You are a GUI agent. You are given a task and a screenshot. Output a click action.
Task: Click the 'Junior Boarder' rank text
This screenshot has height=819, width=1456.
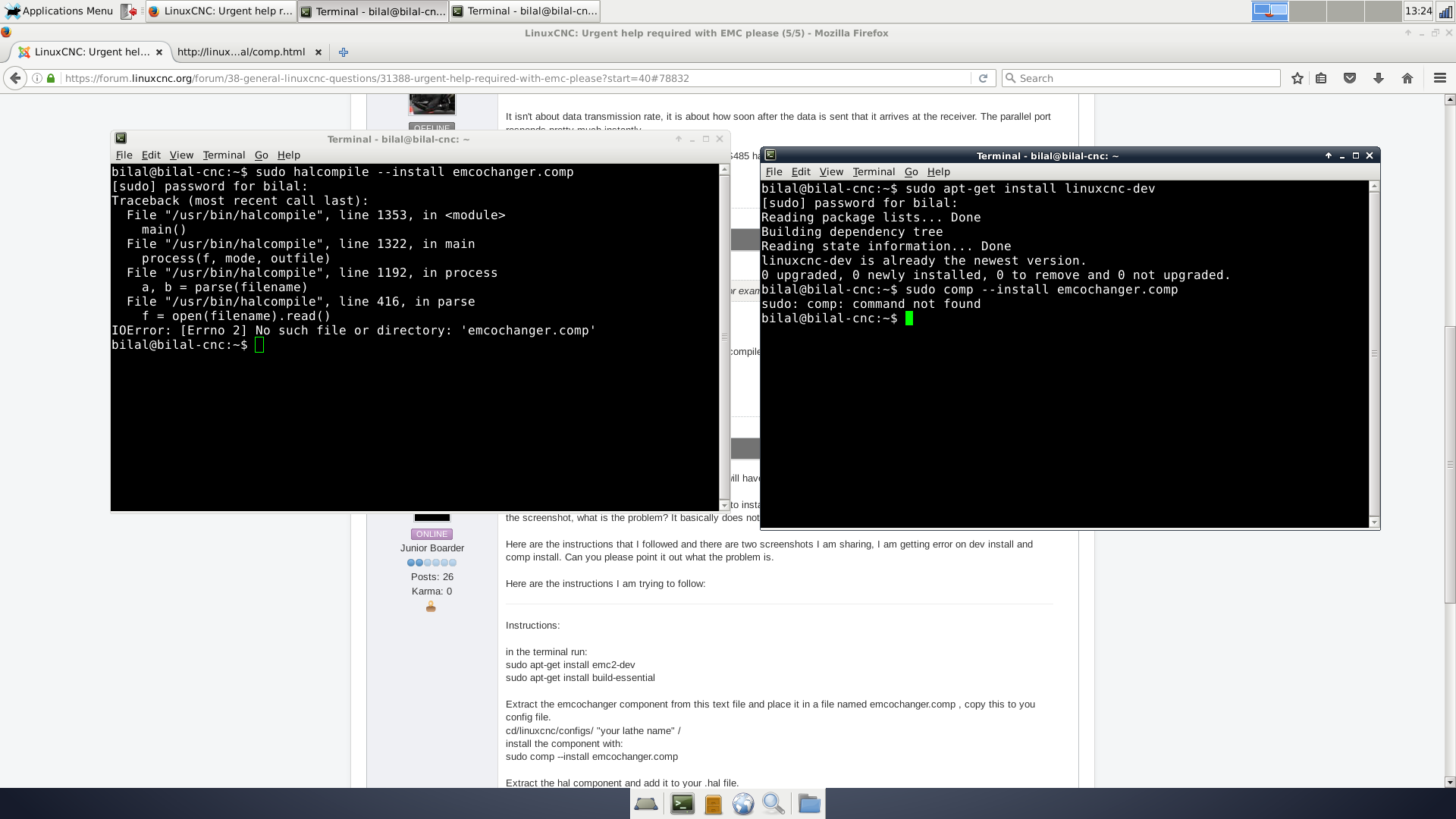click(x=432, y=548)
